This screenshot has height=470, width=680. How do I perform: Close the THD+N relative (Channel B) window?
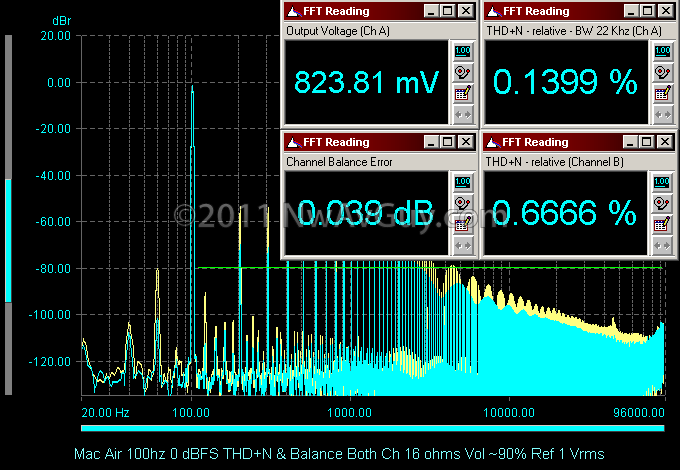[665, 142]
